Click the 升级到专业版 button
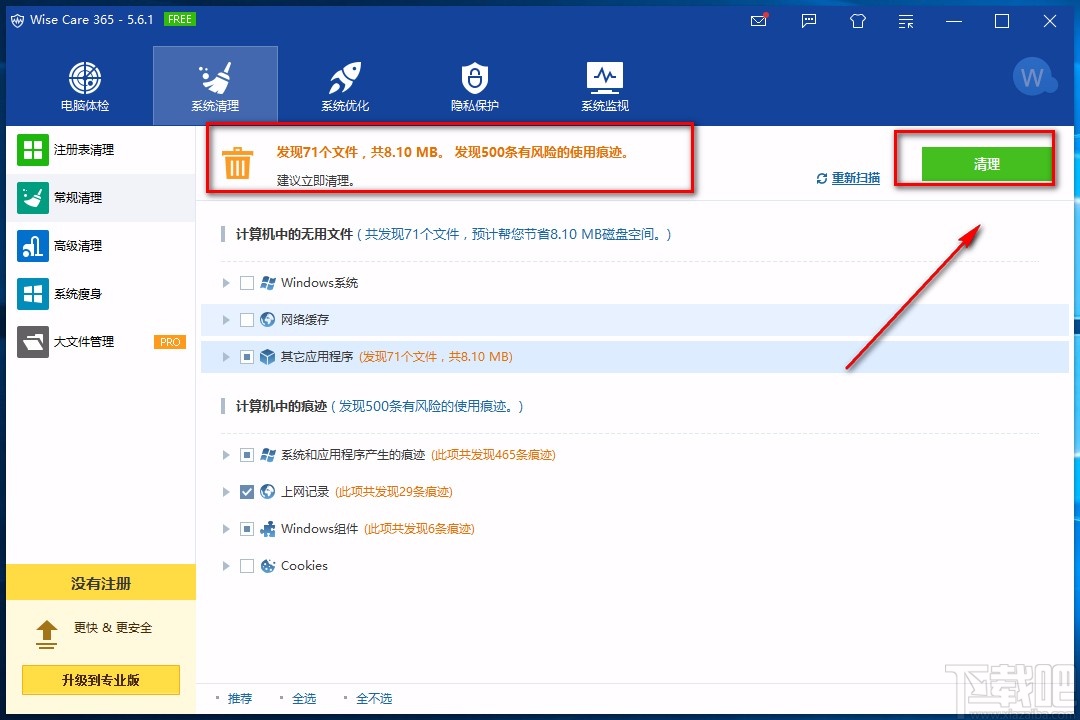Viewport: 1080px width, 720px height. click(101, 680)
